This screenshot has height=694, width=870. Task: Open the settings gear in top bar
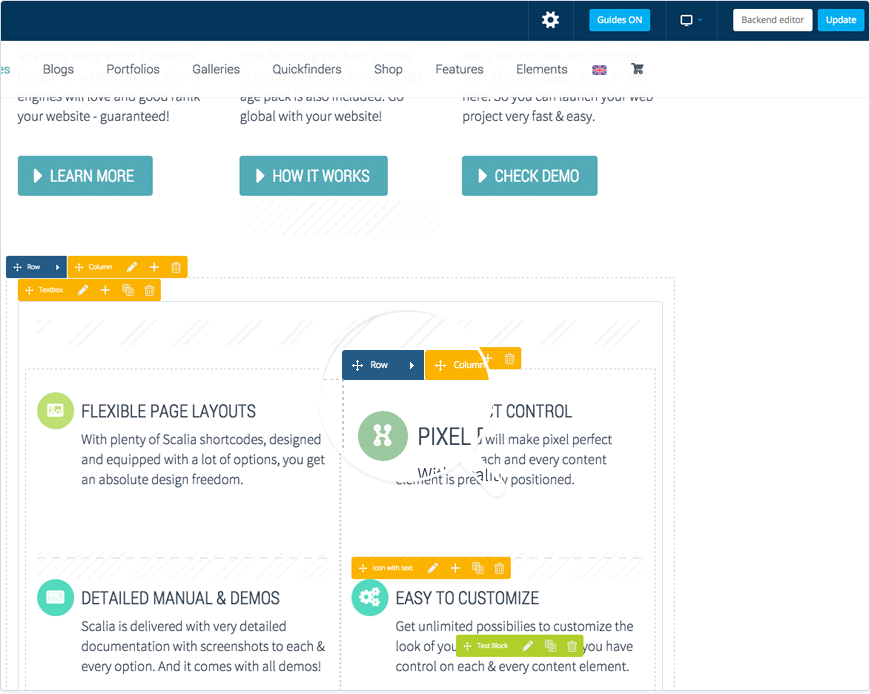[550, 20]
